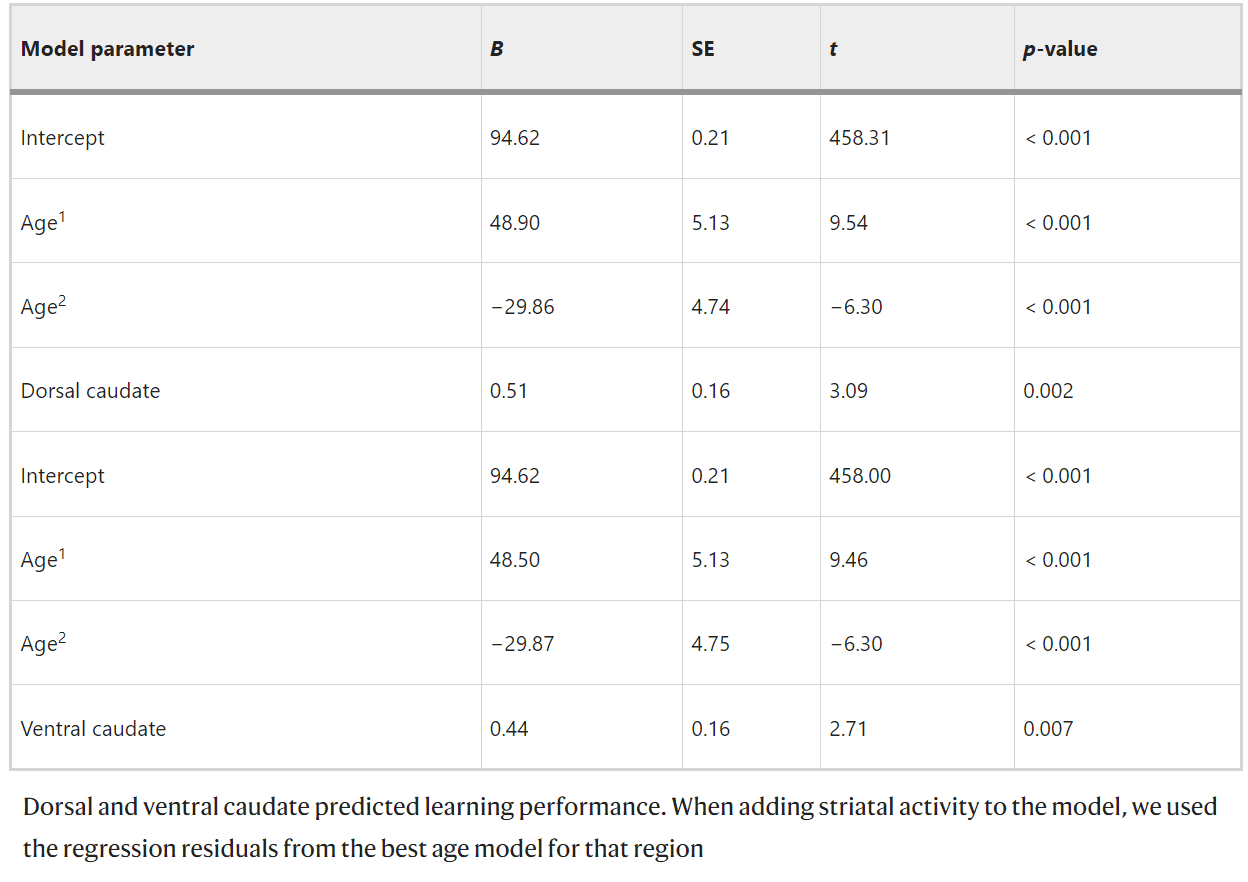Click the SE value 4.74
1248x882 pixels.
point(710,307)
